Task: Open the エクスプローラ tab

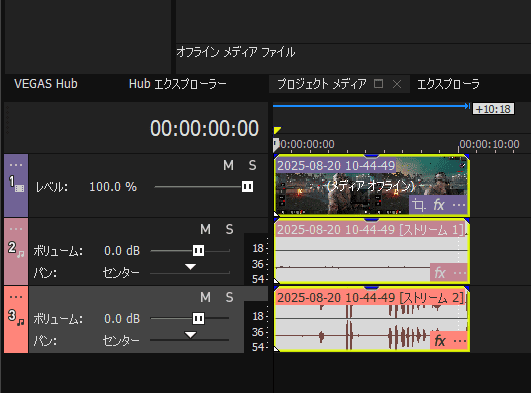Action: (448, 84)
